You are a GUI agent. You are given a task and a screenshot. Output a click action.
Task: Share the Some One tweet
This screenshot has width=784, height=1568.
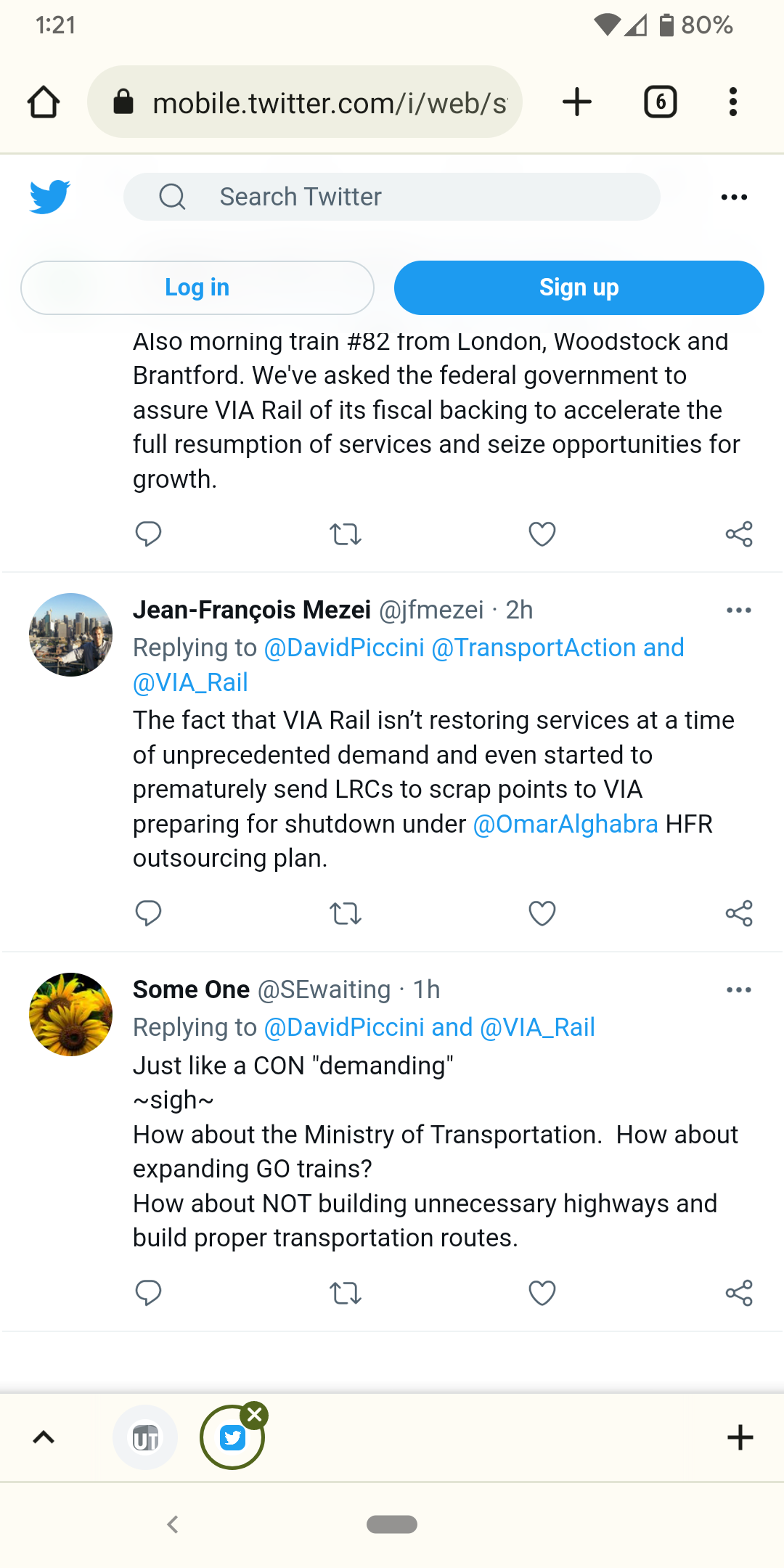point(739,1293)
